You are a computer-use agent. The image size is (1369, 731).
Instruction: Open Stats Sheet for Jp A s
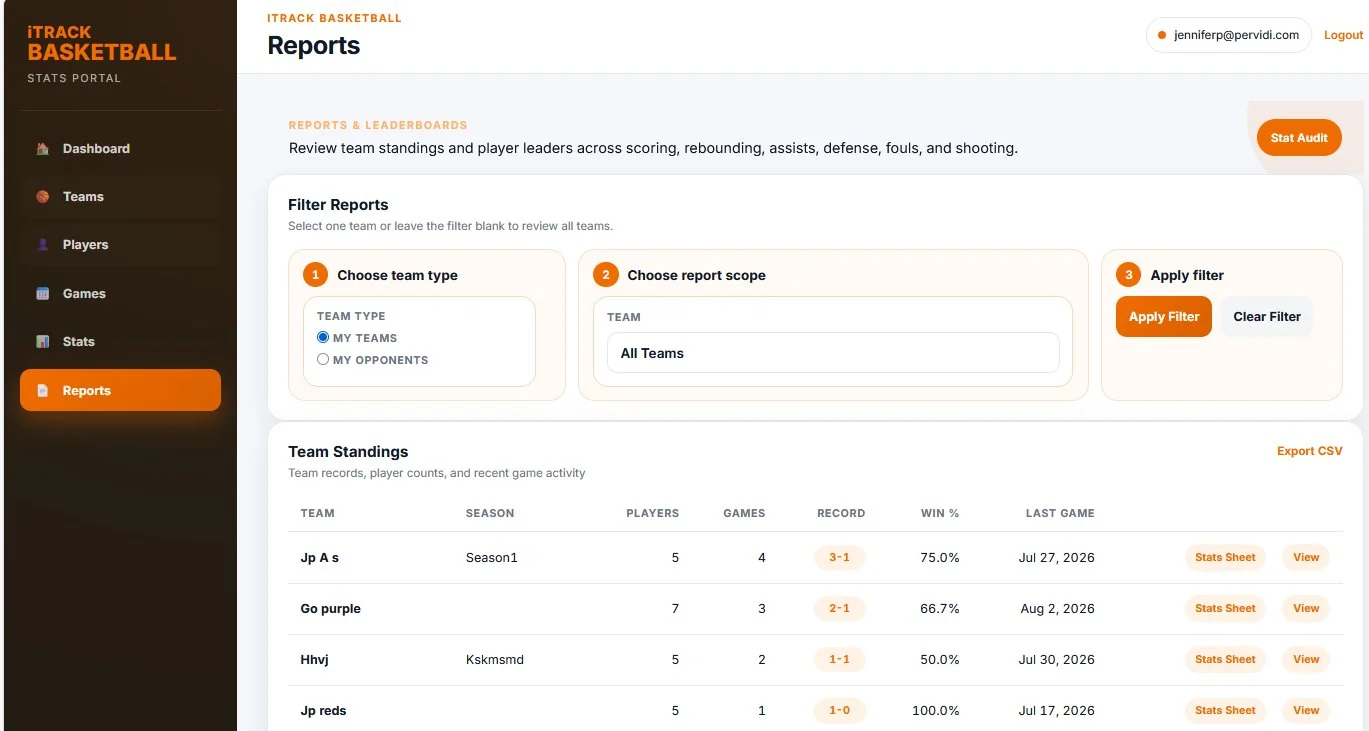(x=1225, y=558)
